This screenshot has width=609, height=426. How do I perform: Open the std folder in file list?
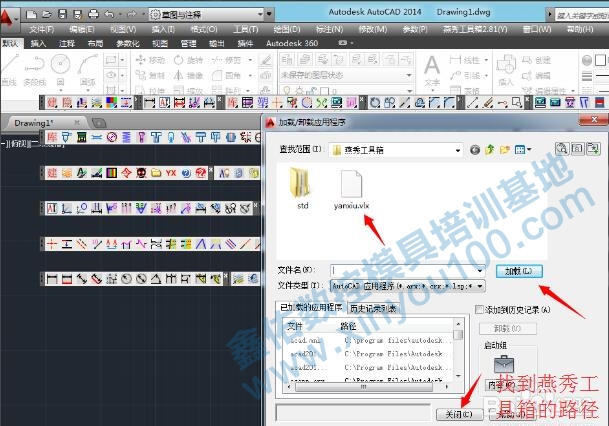302,188
